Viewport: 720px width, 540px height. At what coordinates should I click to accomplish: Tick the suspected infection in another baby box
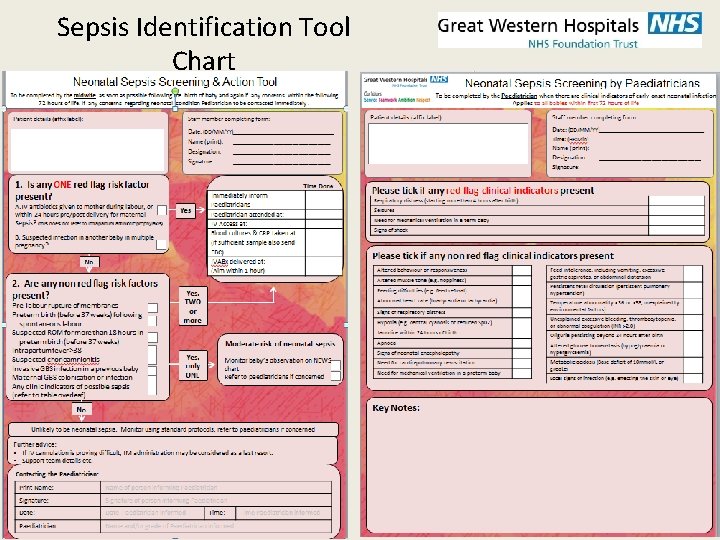(x=161, y=245)
